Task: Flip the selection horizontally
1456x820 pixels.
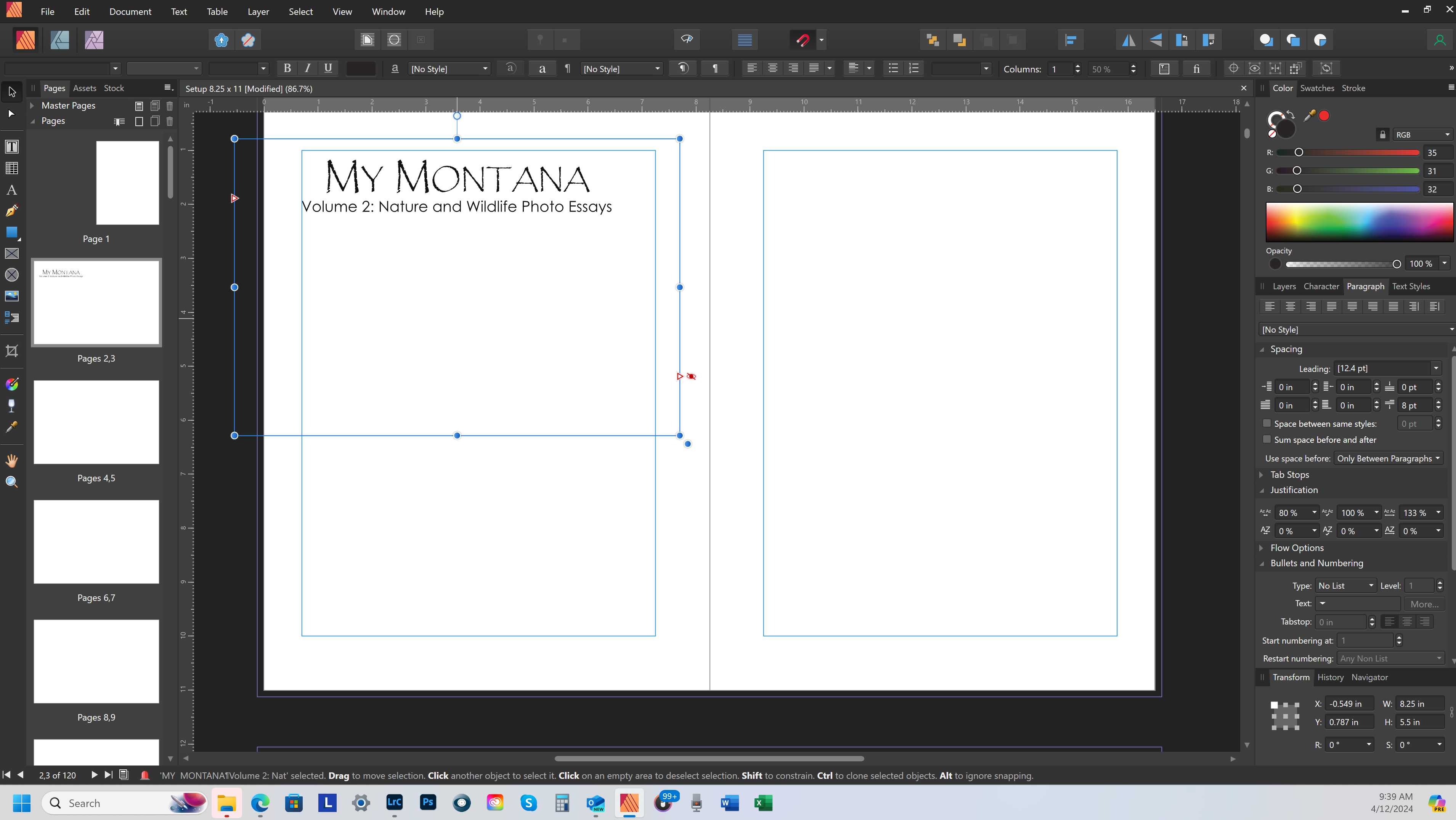Action: coord(1129,40)
